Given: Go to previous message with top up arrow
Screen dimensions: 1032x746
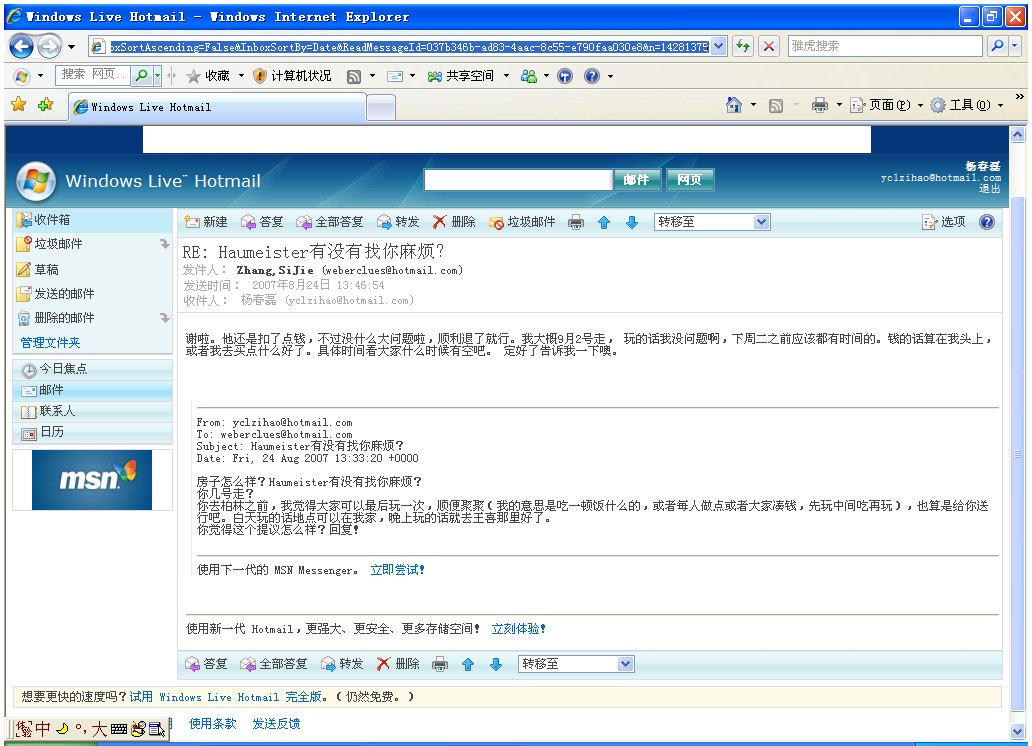Looking at the screenshot, I should pyautogui.click(x=604, y=223).
